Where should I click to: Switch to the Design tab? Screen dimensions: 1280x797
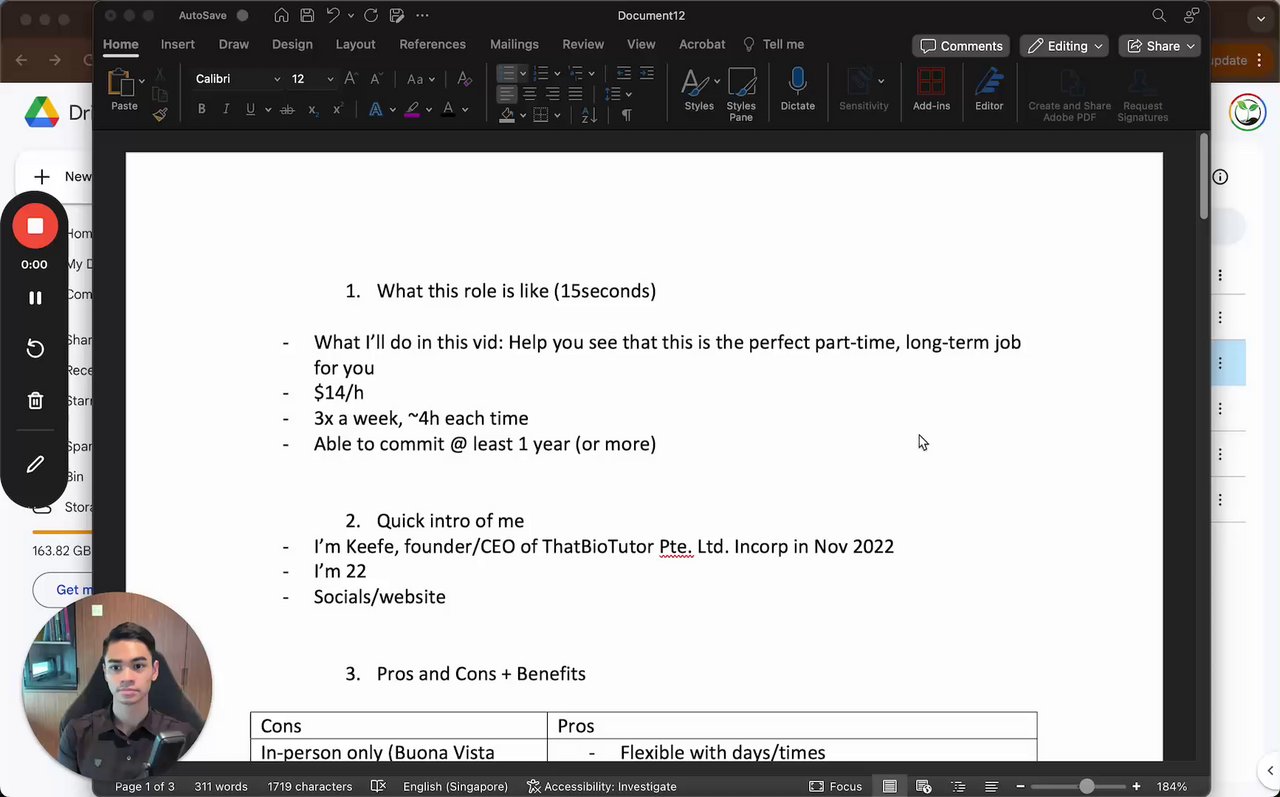click(292, 44)
